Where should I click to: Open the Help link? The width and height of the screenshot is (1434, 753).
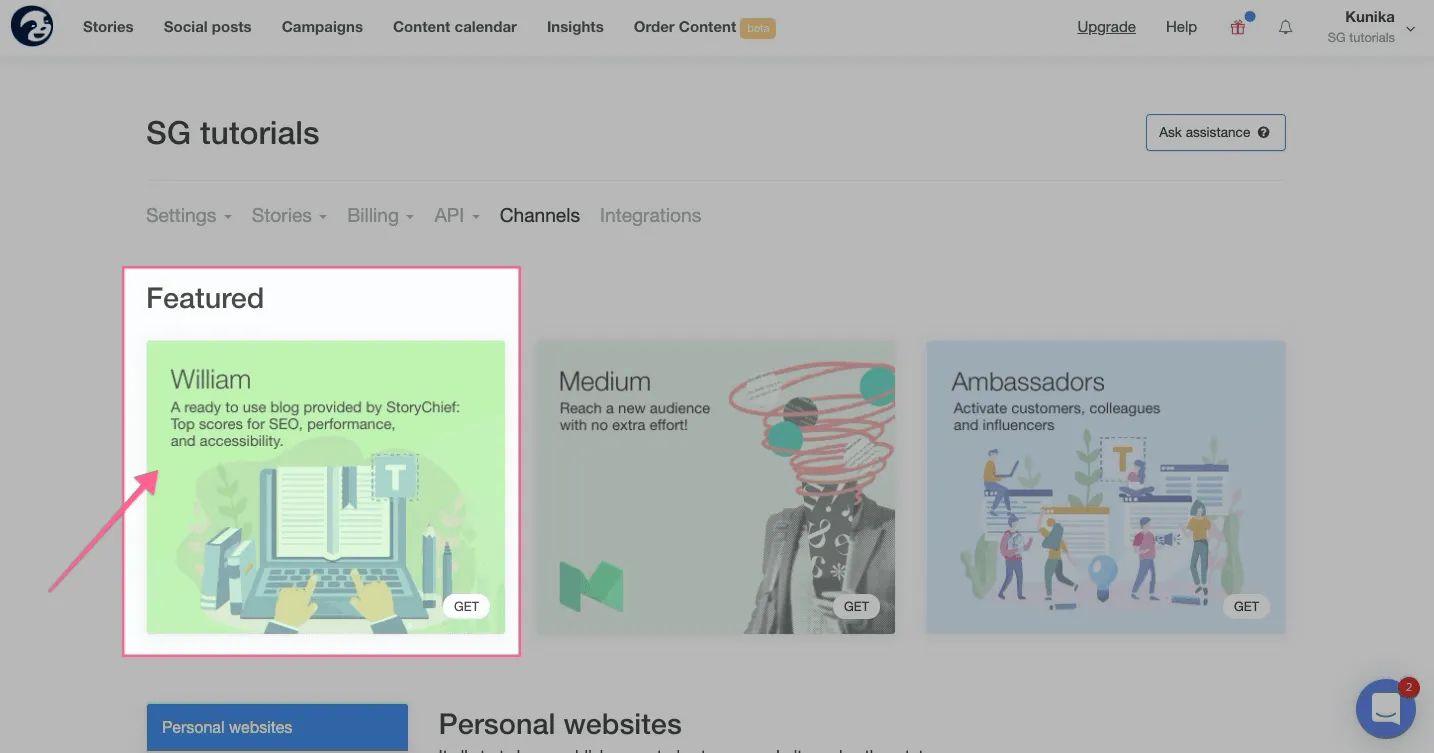(1181, 27)
